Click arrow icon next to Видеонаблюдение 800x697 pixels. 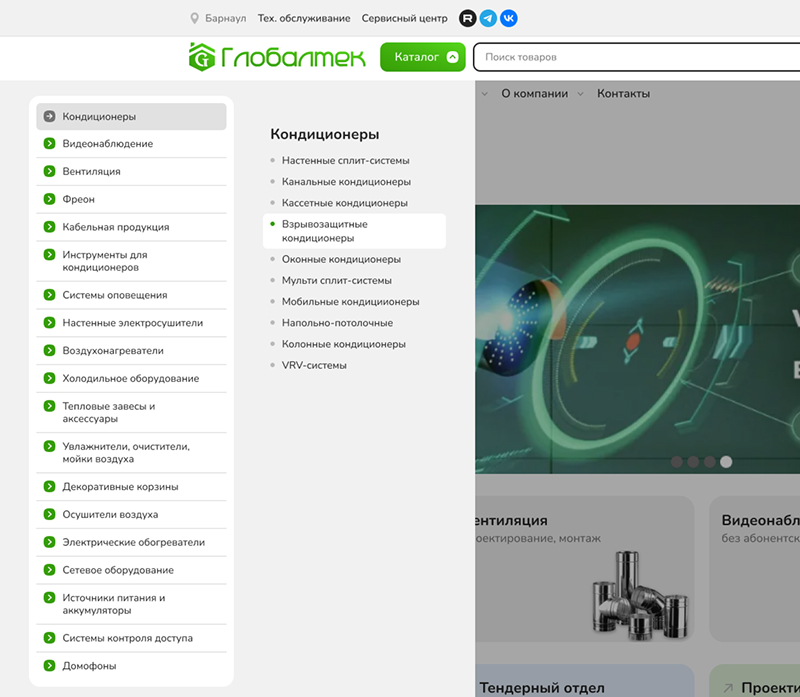[x=49, y=144]
